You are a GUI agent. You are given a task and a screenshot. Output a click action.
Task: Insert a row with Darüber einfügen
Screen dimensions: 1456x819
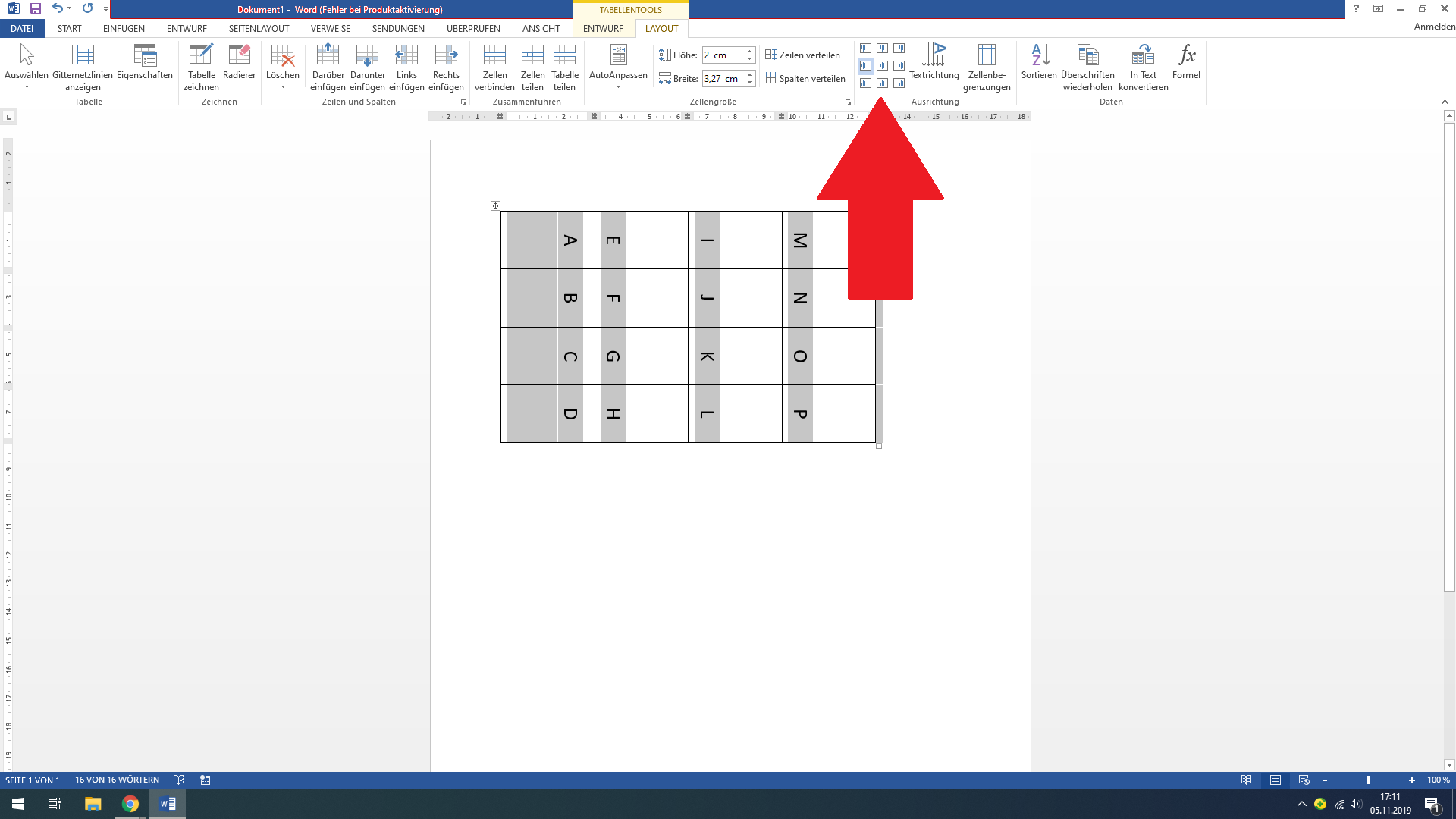[328, 67]
